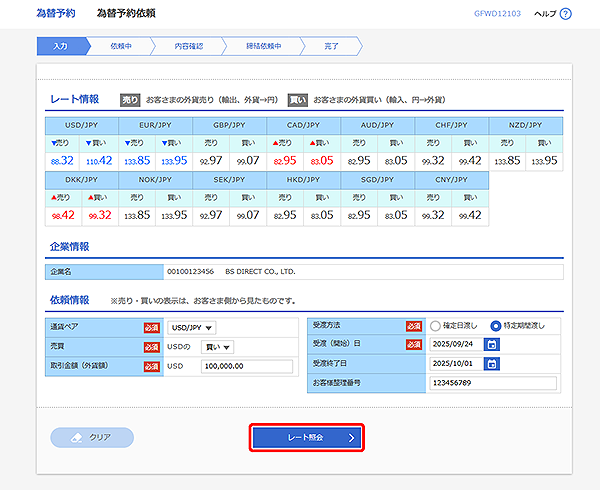
Task: Click the 締結依頼中 step tab
Action: 264,46
